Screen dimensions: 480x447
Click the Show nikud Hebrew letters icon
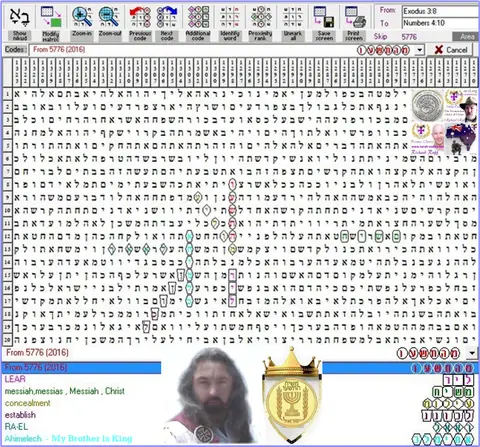tap(20, 17)
